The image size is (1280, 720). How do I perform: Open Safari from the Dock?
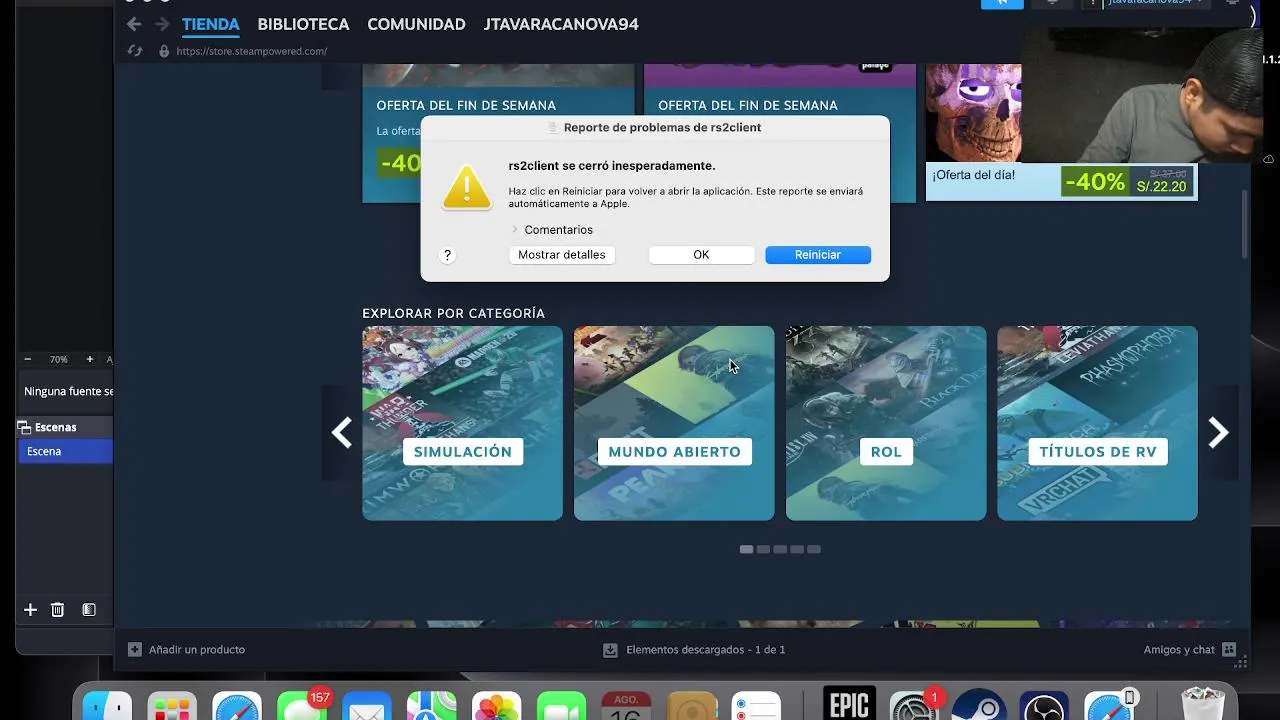pyautogui.click(x=237, y=708)
